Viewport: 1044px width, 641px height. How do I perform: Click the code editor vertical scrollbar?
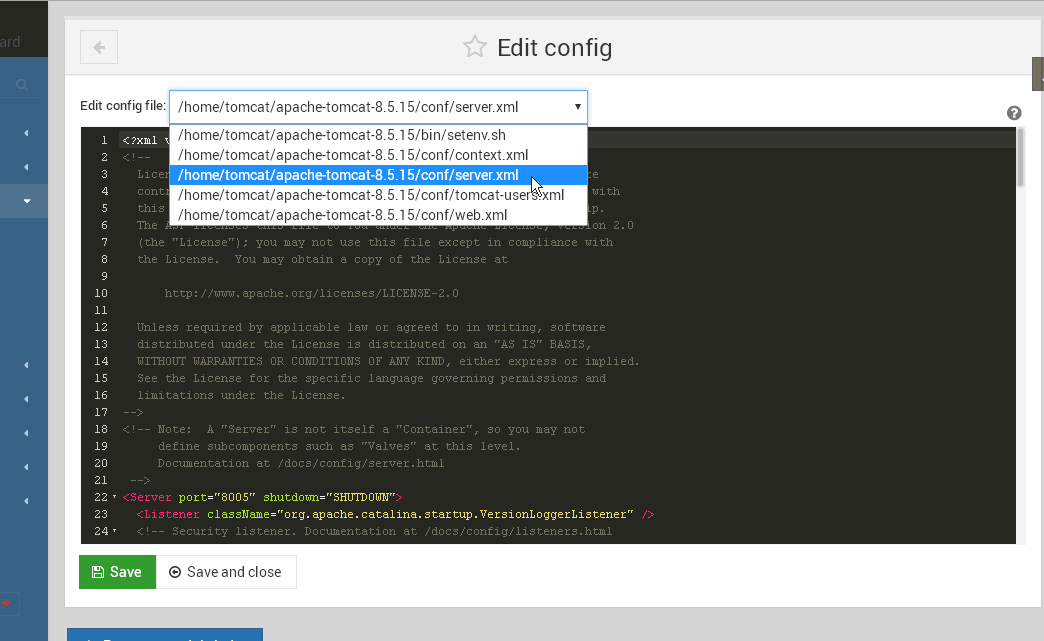click(1021, 158)
